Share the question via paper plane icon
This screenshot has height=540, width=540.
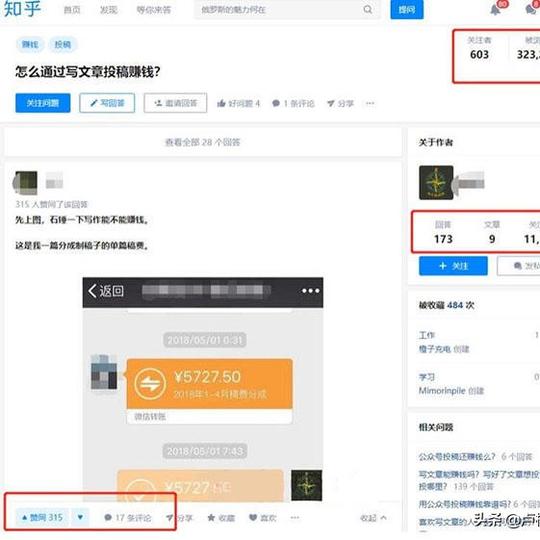pos(331,103)
